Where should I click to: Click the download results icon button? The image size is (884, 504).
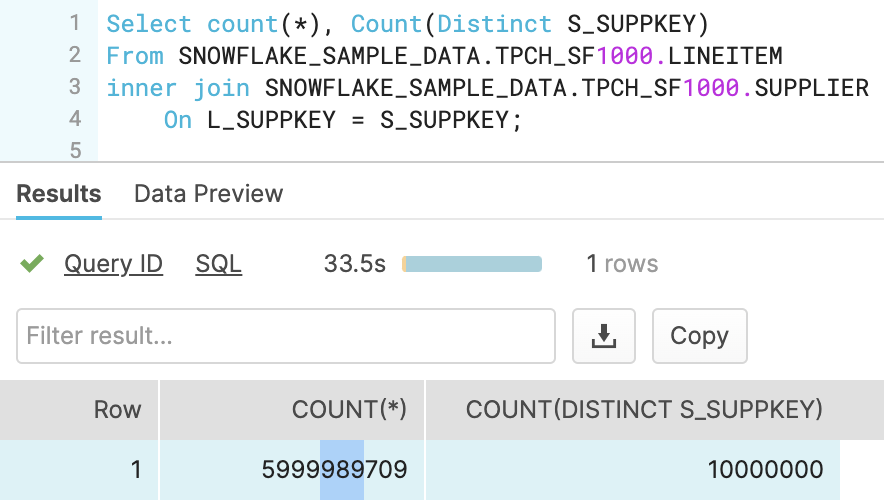[603, 336]
